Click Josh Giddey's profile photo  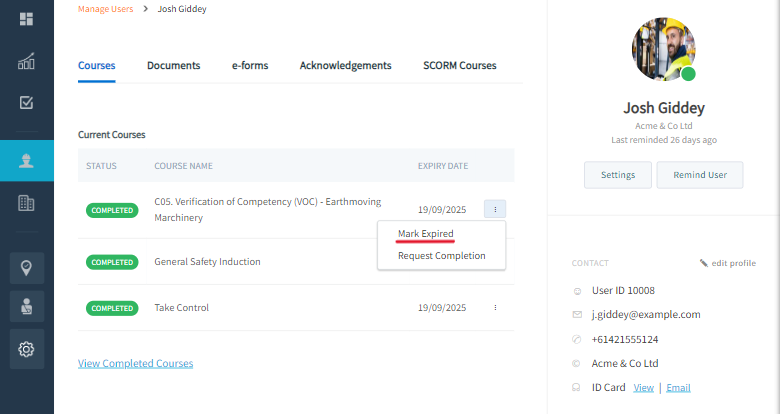point(664,49)
